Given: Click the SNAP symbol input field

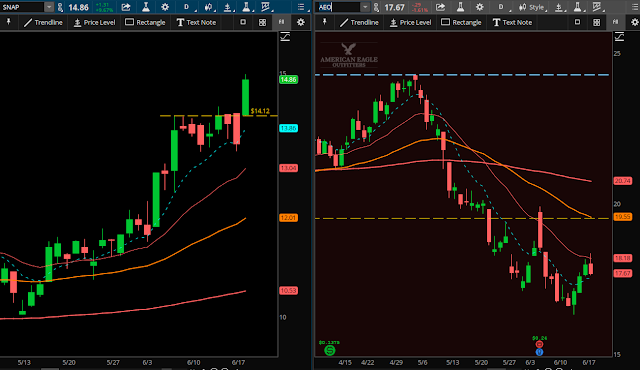Looking at the screenshot, I should pos(22,7).
